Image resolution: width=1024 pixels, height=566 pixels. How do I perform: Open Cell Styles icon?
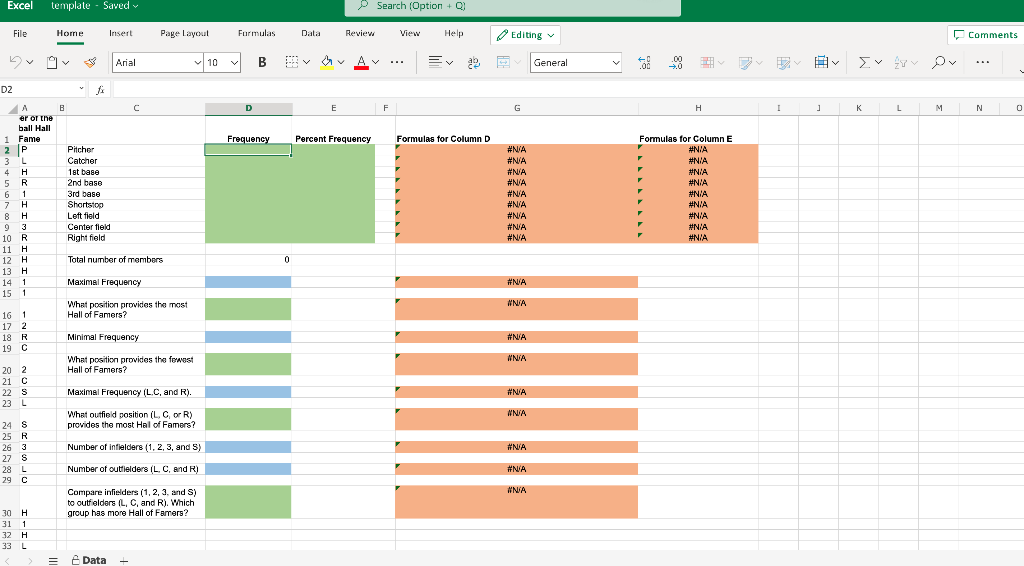745,62
